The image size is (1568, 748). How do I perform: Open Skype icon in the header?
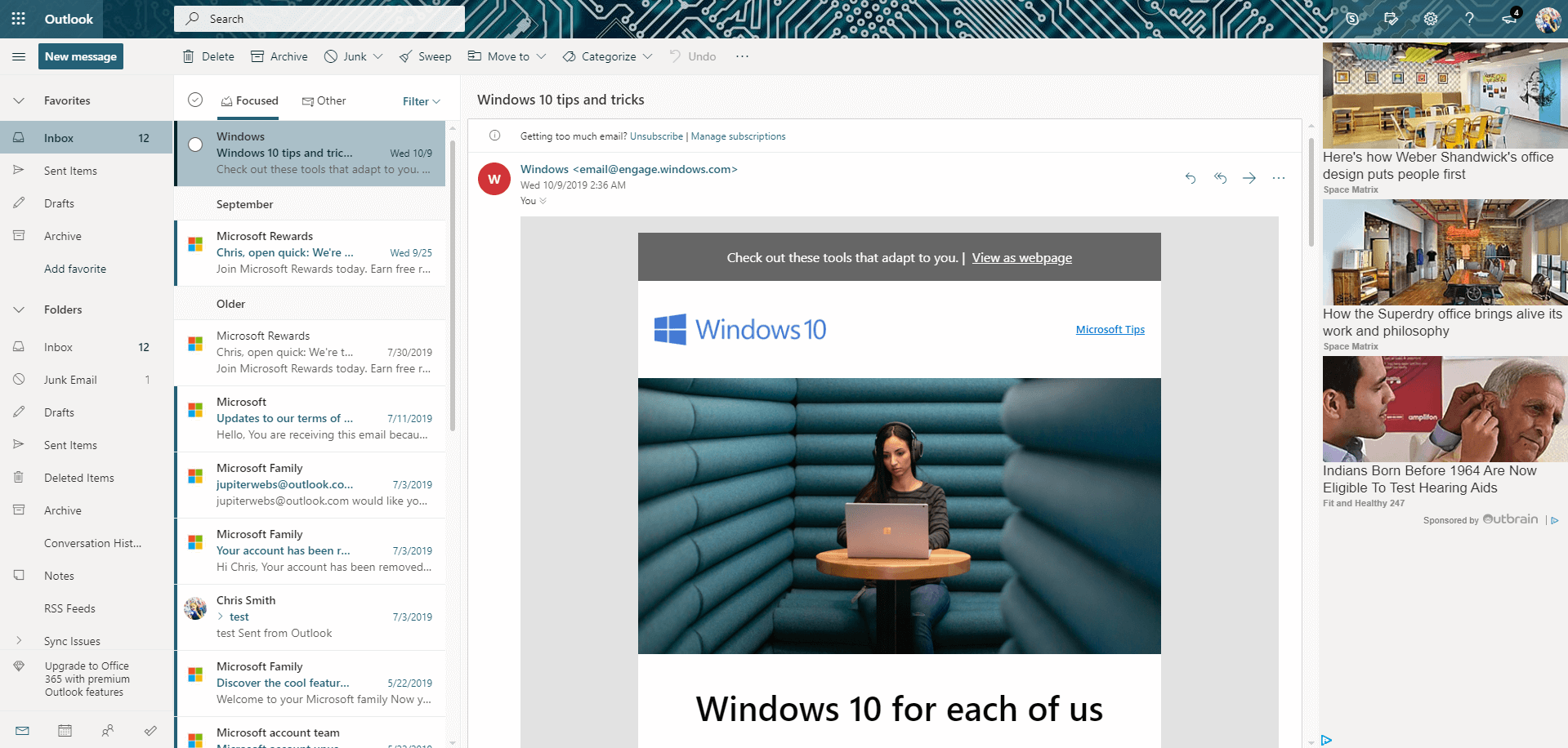coord(1352,19)
